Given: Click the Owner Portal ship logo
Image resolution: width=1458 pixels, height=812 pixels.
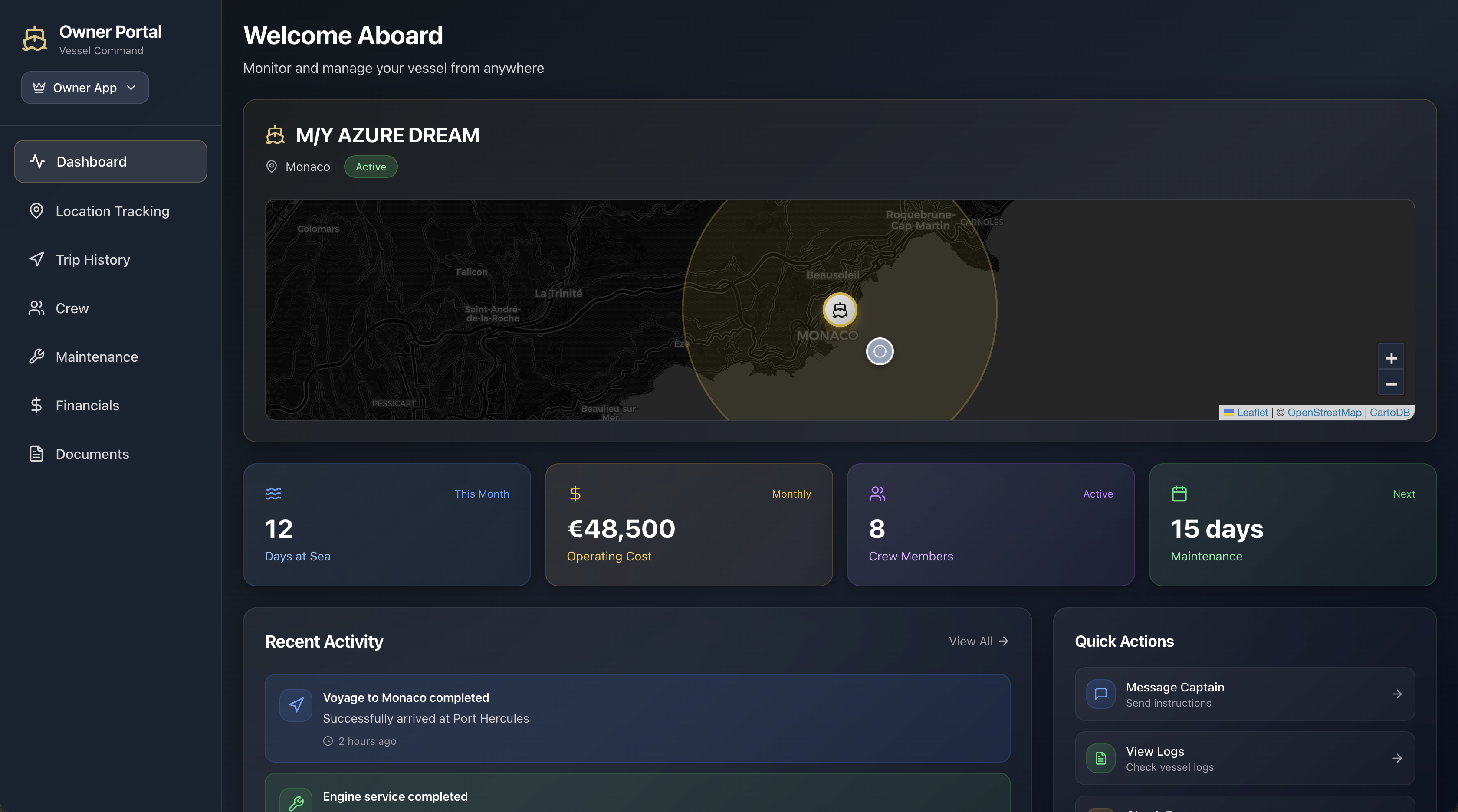Looking at the screenshot, I should pyautogui.click(x=35, y=39).
